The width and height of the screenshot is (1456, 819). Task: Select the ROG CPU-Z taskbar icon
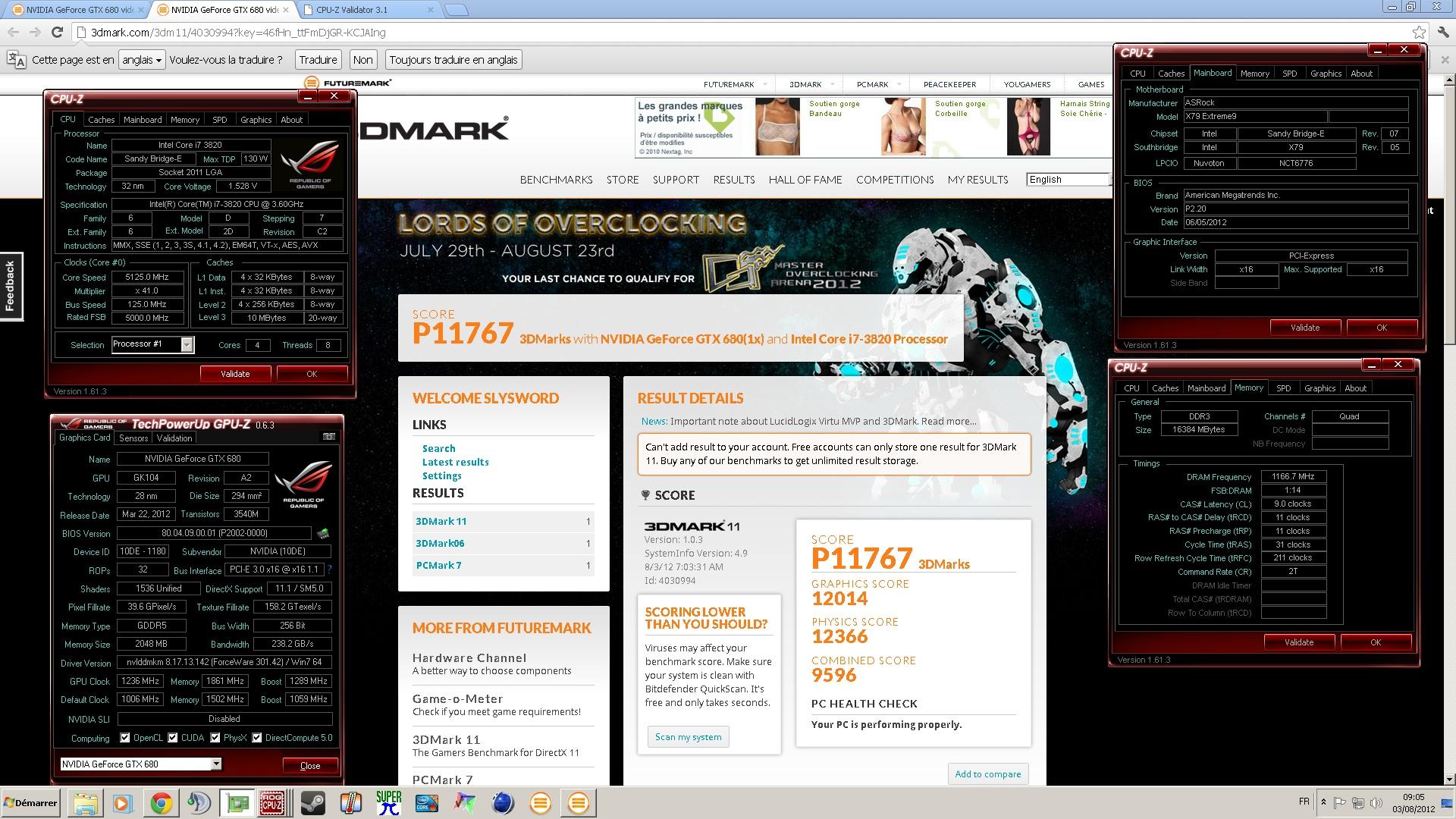coord(274,803)
